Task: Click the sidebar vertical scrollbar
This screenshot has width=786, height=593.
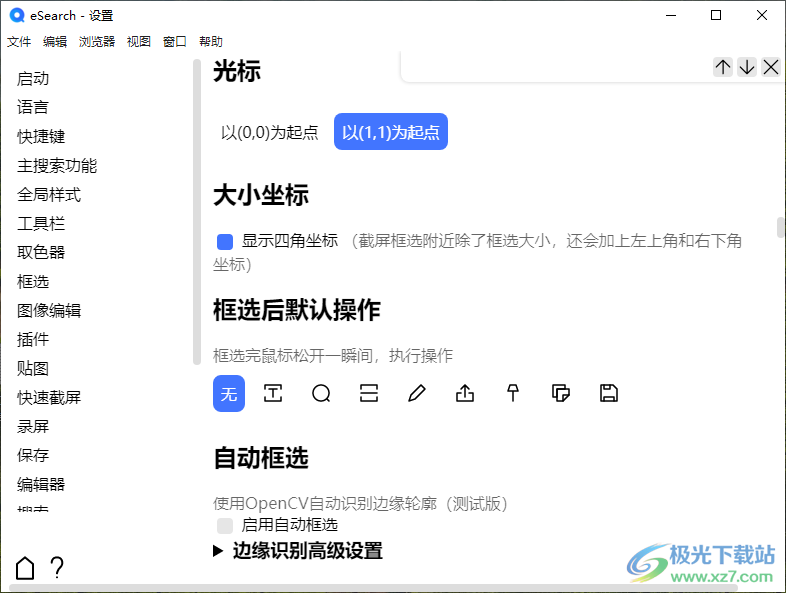Action: pos(196,212)
